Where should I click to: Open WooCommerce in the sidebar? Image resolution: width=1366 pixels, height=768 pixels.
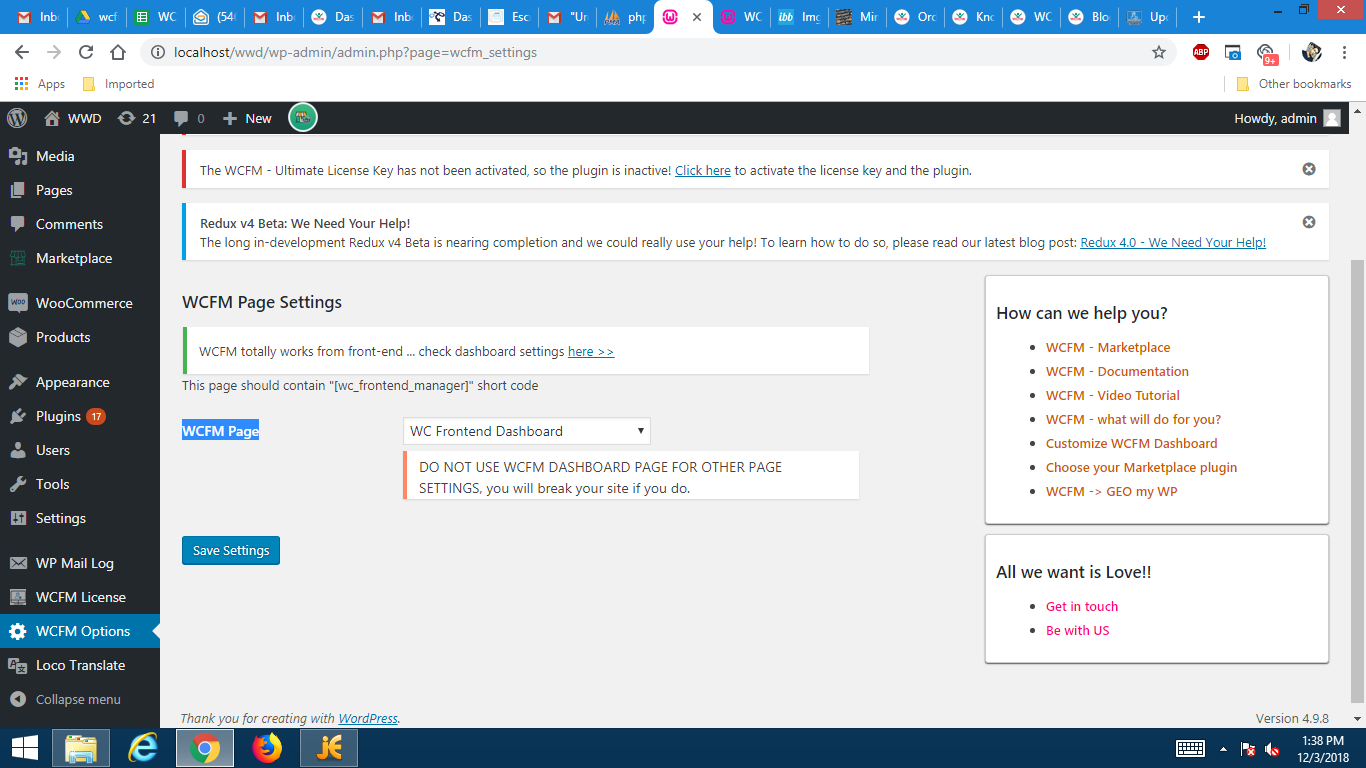click(80, 303)
